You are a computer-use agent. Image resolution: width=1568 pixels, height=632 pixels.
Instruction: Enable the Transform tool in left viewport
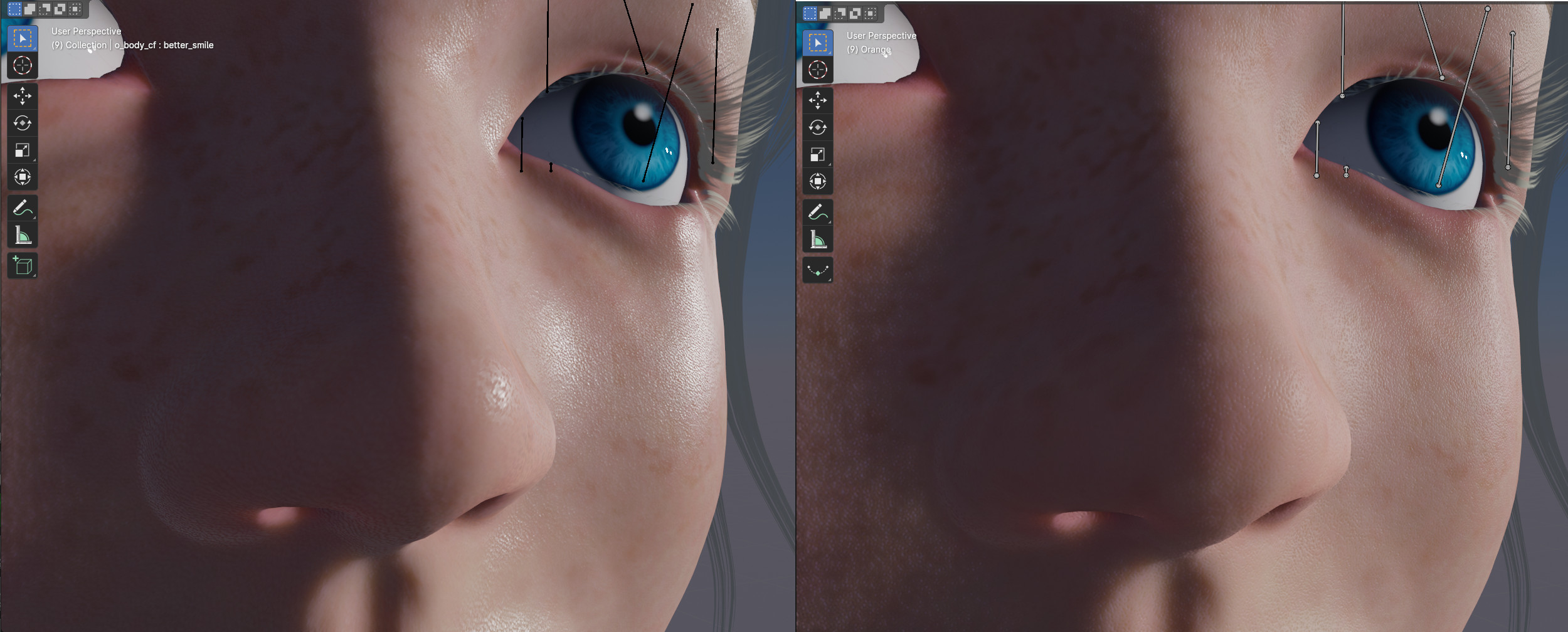[x=23, y=177]
